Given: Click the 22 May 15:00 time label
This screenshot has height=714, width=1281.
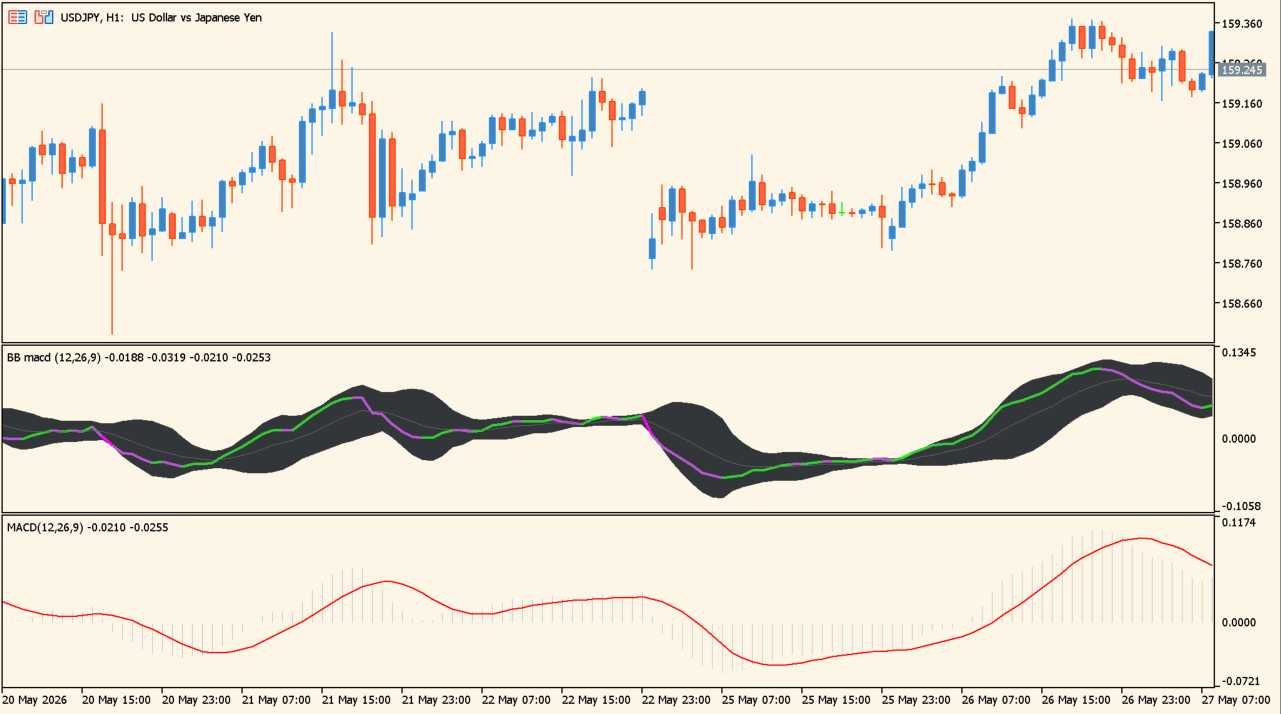Looking at the screenshot, I should pyautogui.click(x=596, y=699).
